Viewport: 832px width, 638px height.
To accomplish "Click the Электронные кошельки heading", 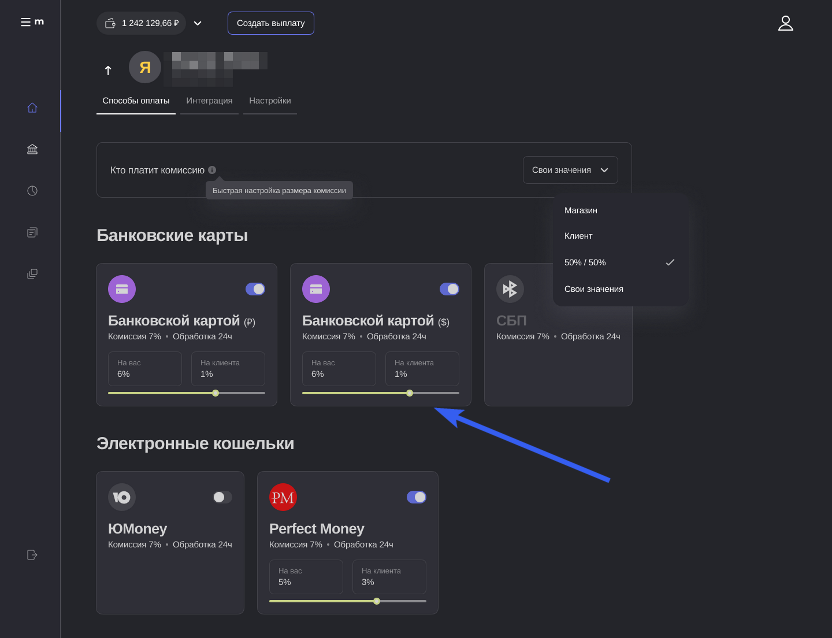I will click(195, 443).
